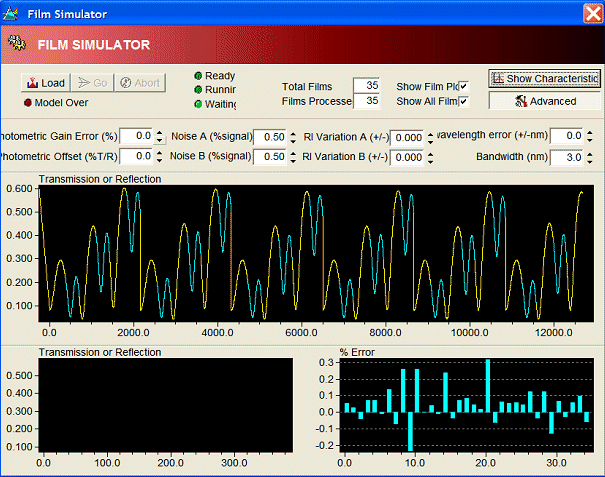
Task: Click the empty lower-left Transmission plot
Action: tap(166, 405)
